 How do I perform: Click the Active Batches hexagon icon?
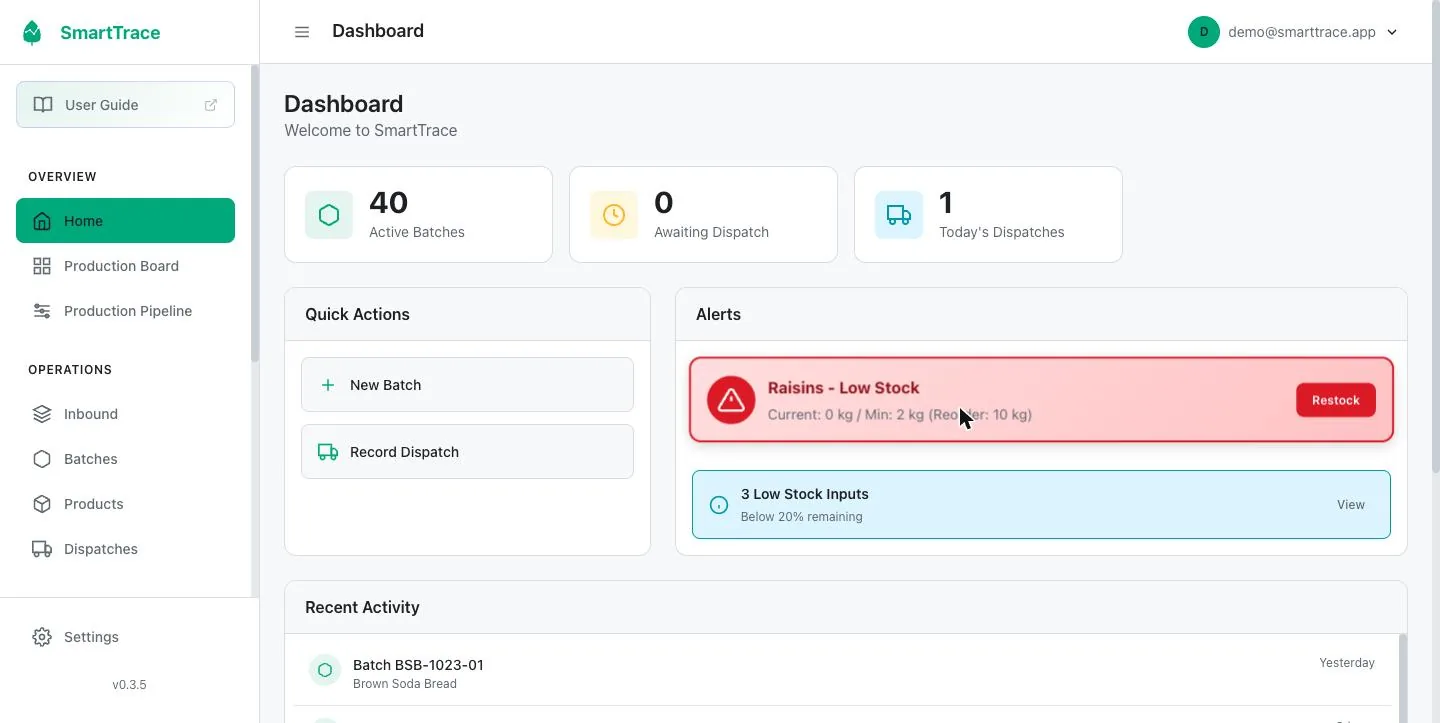pyautogui.click(x=329, y=215)
